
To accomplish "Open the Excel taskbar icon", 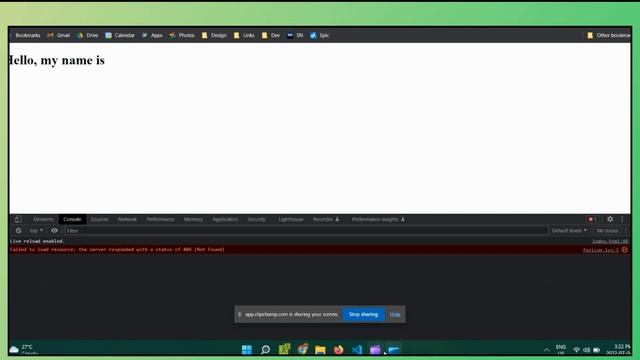I will click(x=284, y=349).
